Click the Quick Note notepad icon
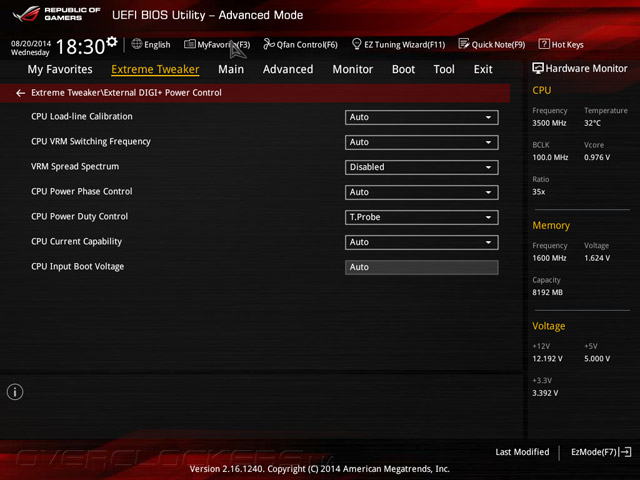 [x=463, y=44]
